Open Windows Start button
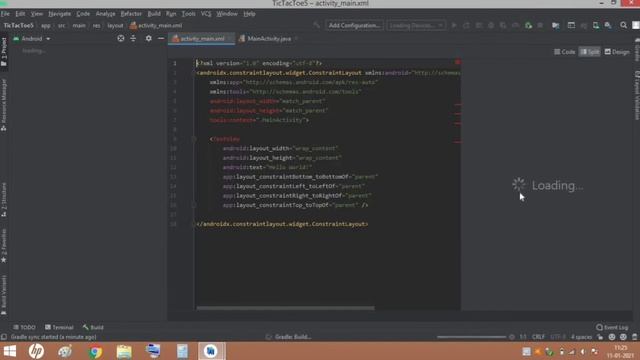640x360 pixels. [x=10, y=351]
